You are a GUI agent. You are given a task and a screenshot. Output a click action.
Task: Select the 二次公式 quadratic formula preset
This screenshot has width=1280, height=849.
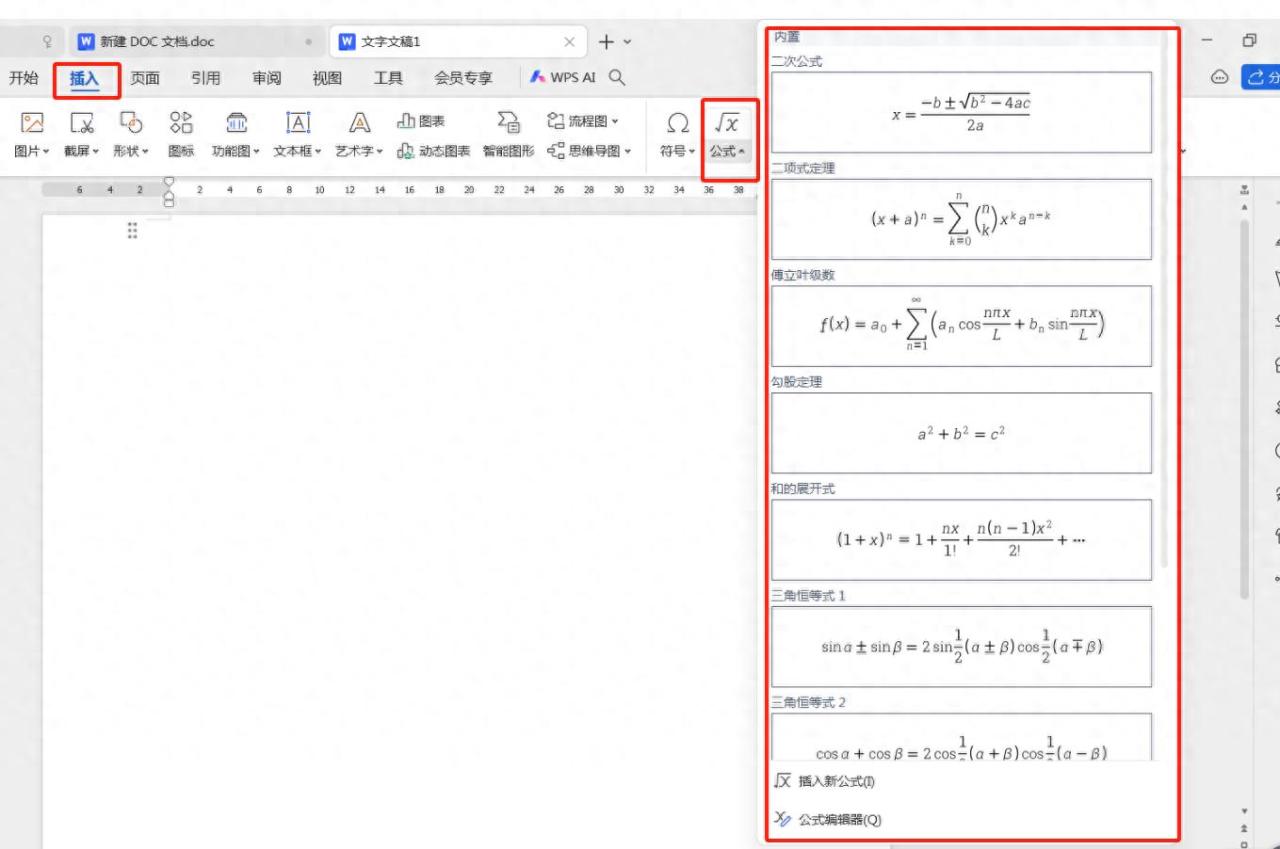coord(961,112)
